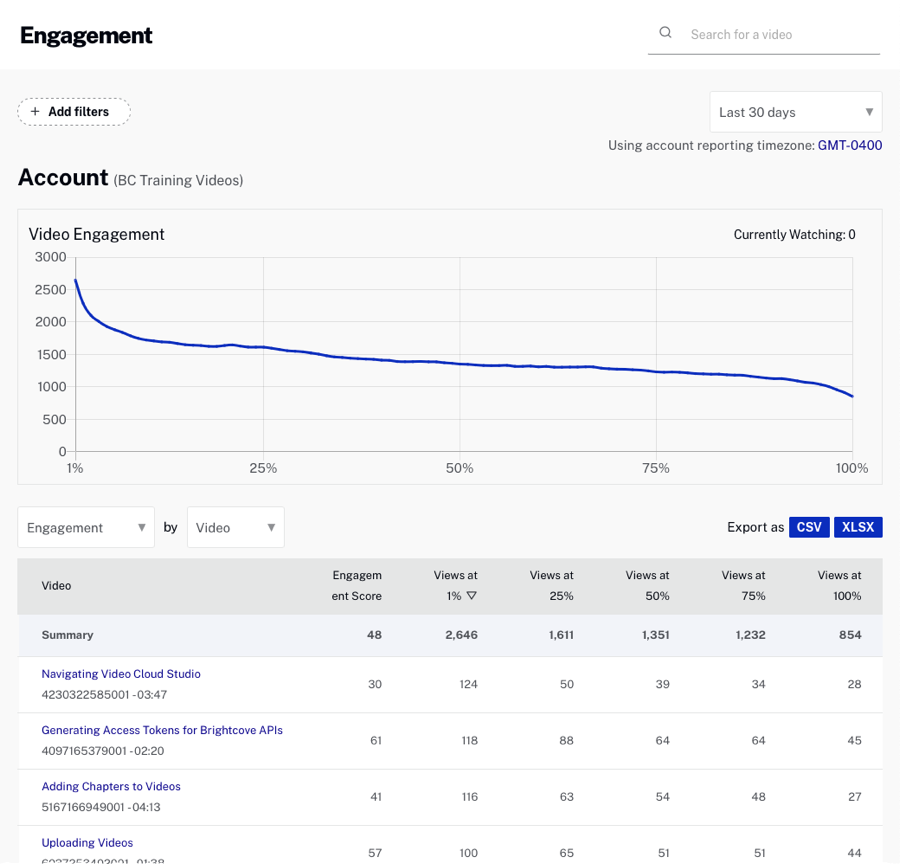The image size is (900, 864).
Task: Sort by the Views at 100% column
Action: pos(838,585)
